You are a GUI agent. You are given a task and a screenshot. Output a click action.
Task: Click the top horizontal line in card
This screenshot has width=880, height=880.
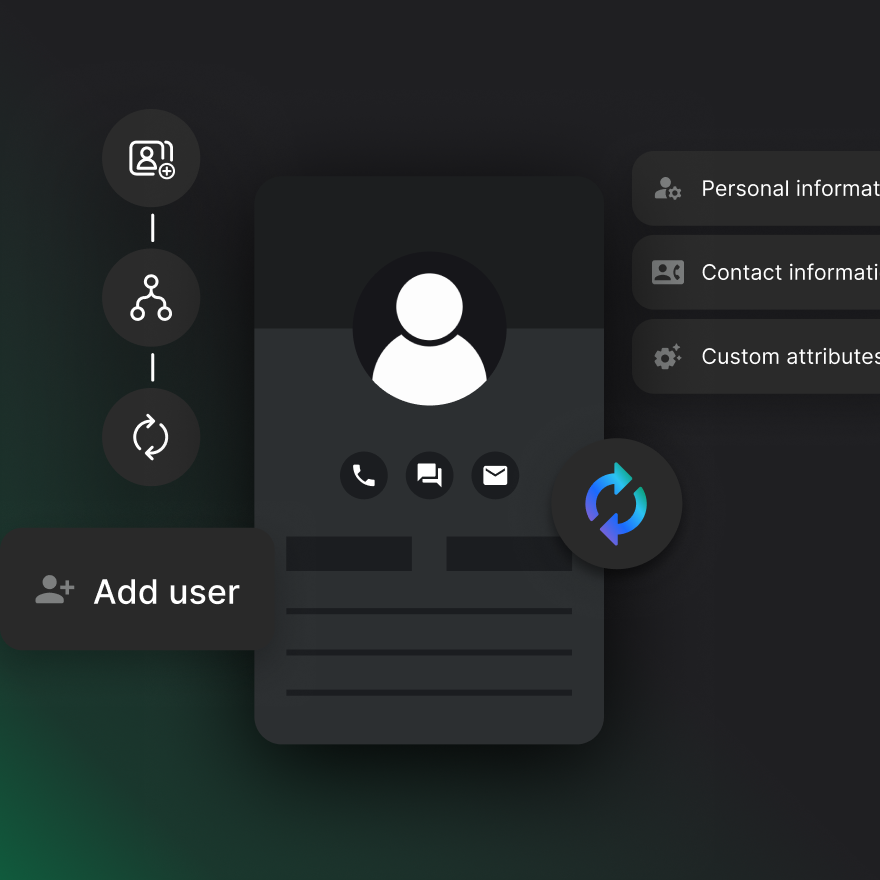[x=429, y=610]
